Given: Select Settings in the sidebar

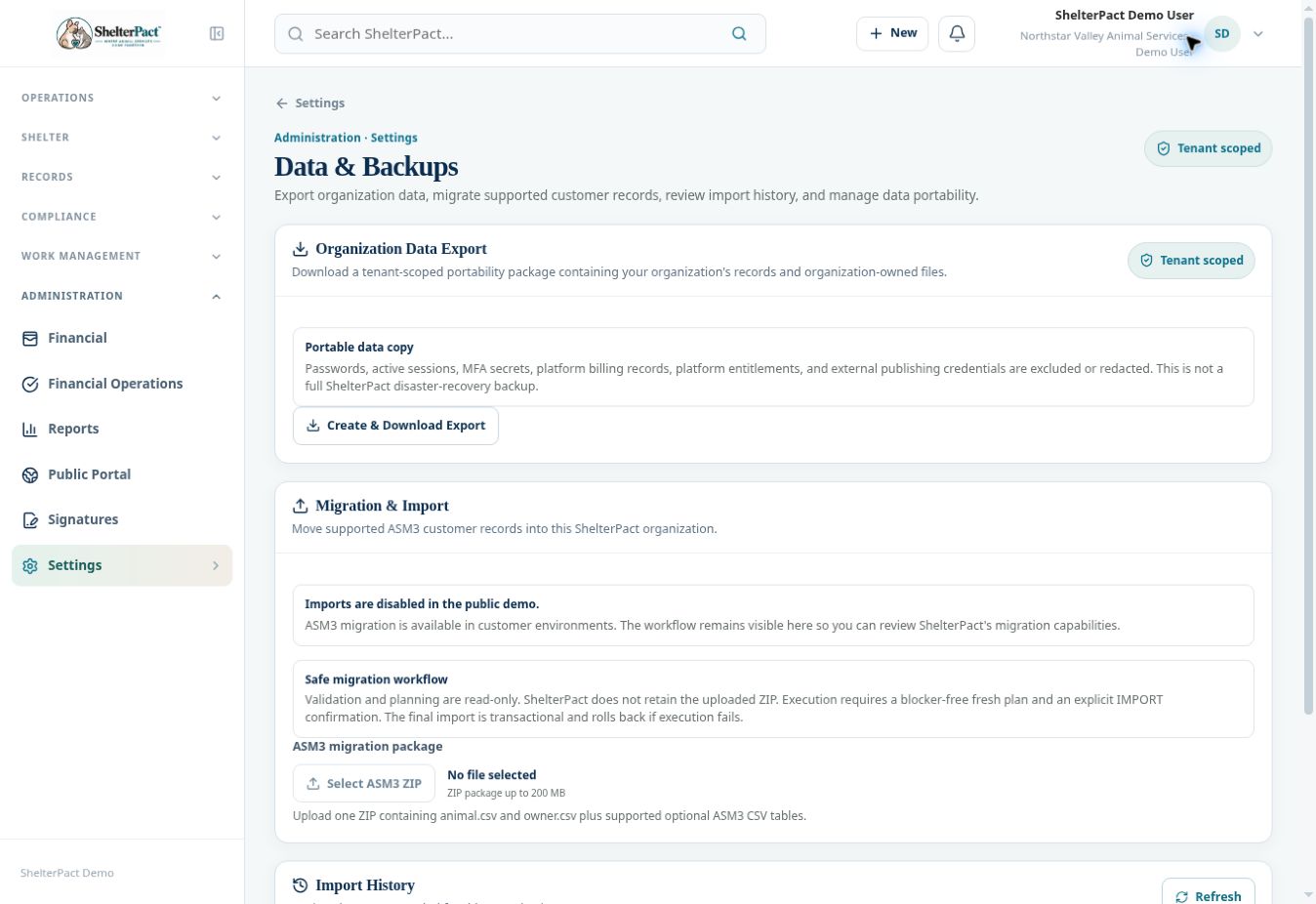Looking at the screenshot, I should [122, 565].
